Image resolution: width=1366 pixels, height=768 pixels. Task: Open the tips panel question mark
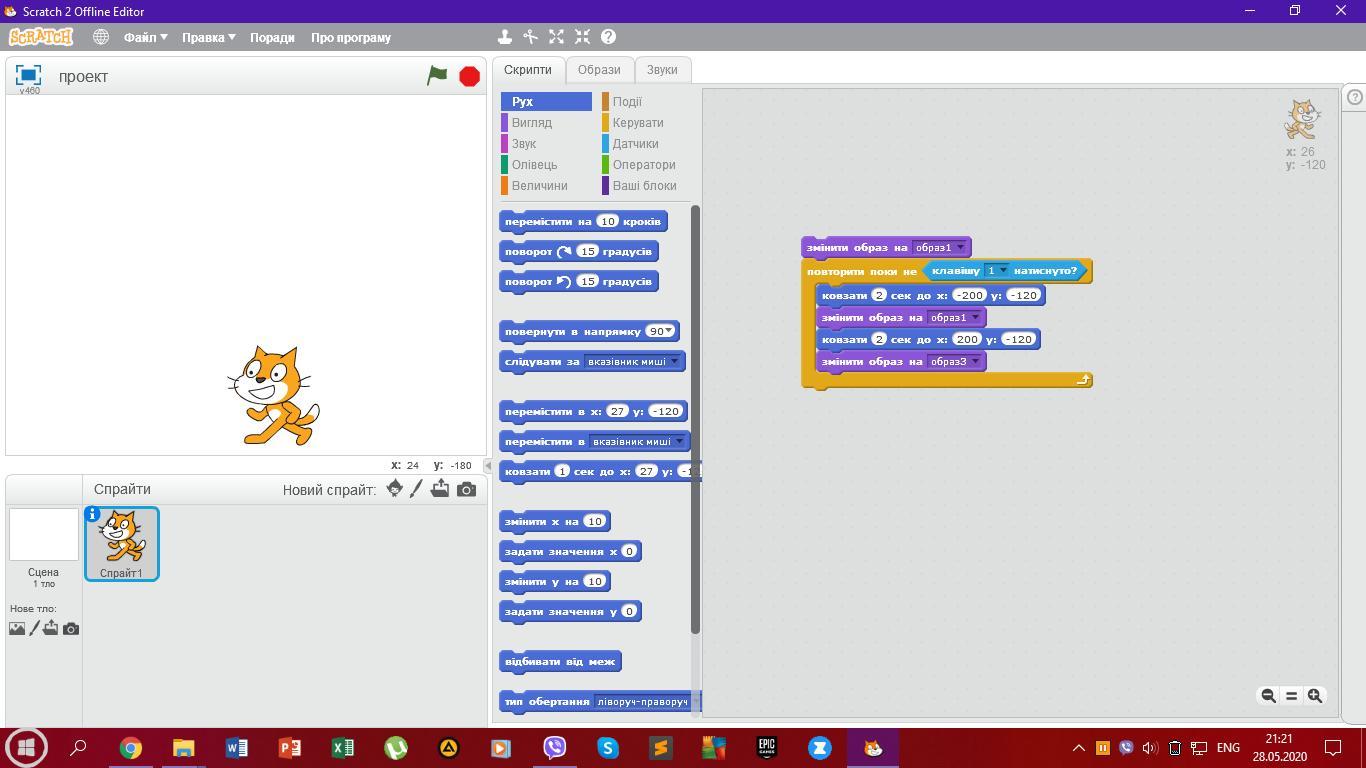pyautogui.click(x=1354, y=97)
